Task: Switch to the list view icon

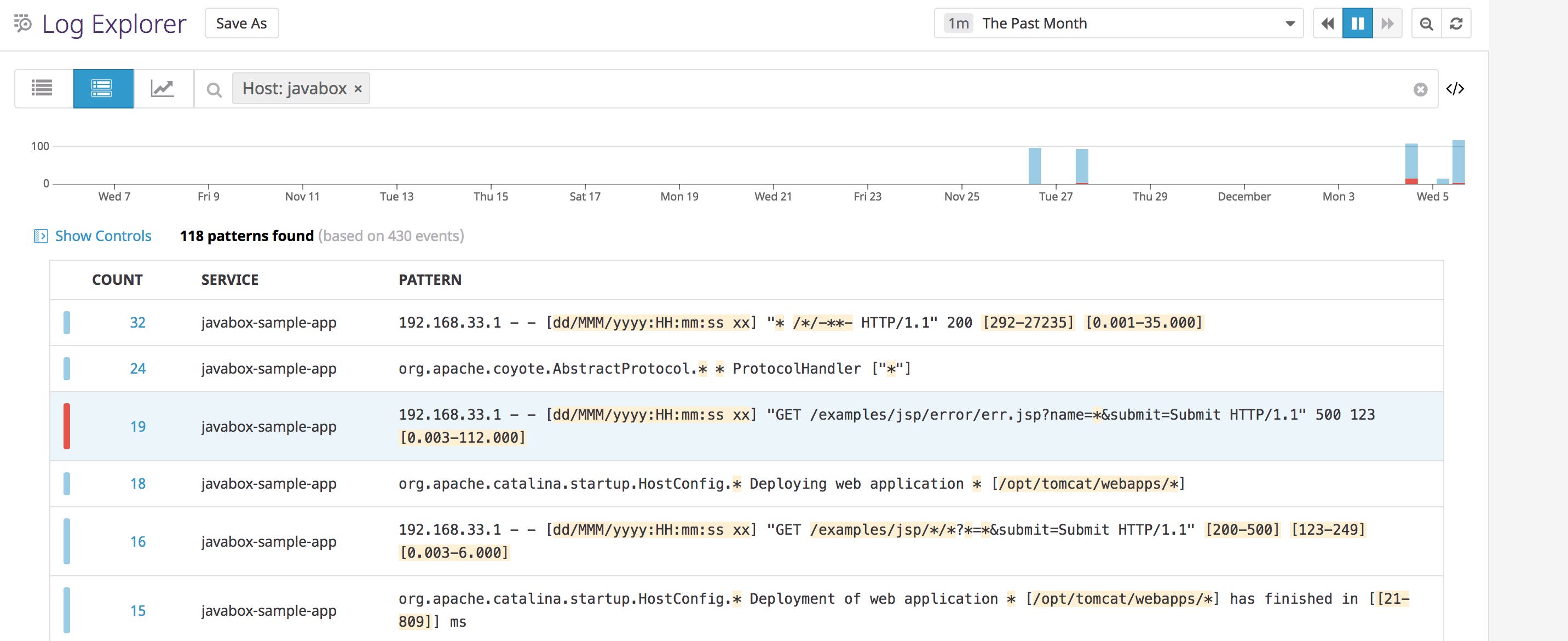Action: tap(42, 88)
